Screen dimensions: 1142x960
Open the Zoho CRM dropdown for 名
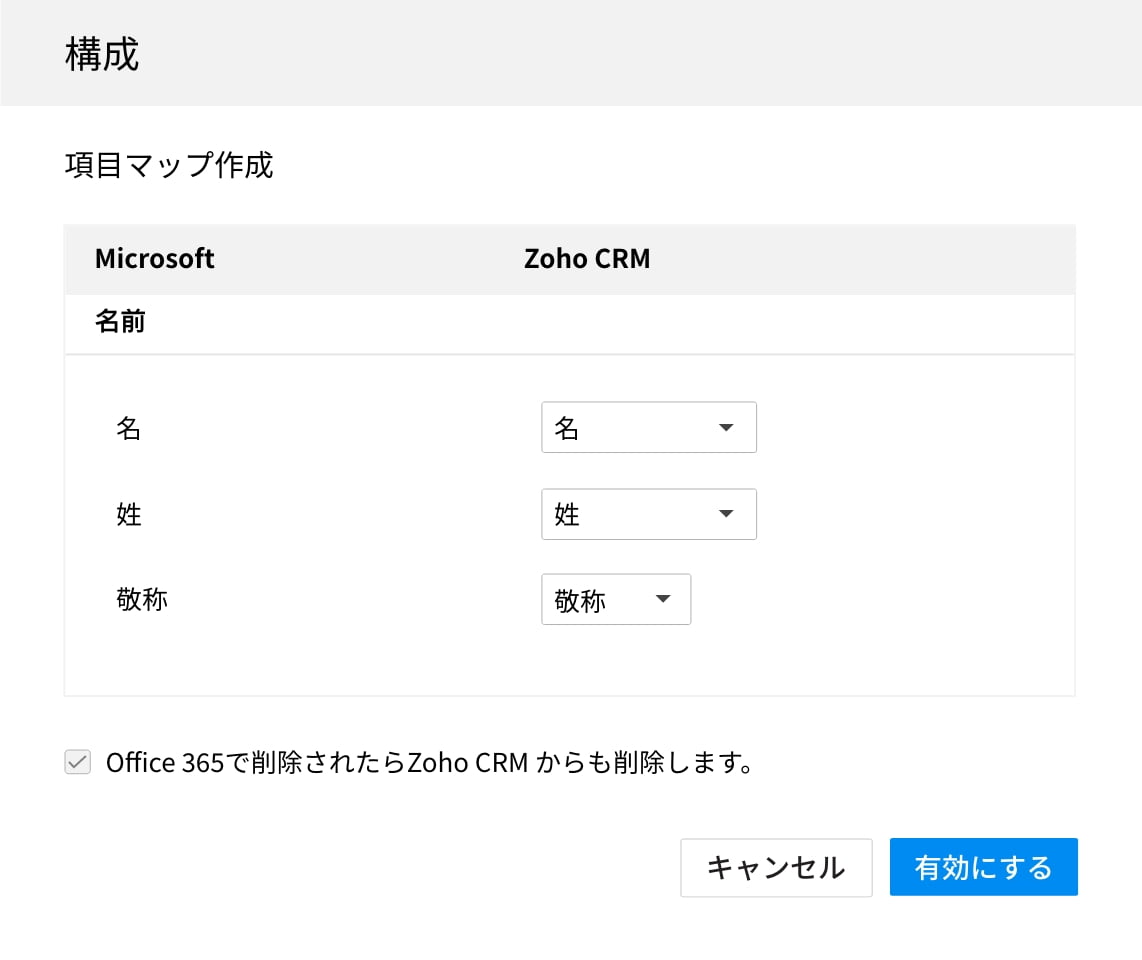[x=648, y=428]
